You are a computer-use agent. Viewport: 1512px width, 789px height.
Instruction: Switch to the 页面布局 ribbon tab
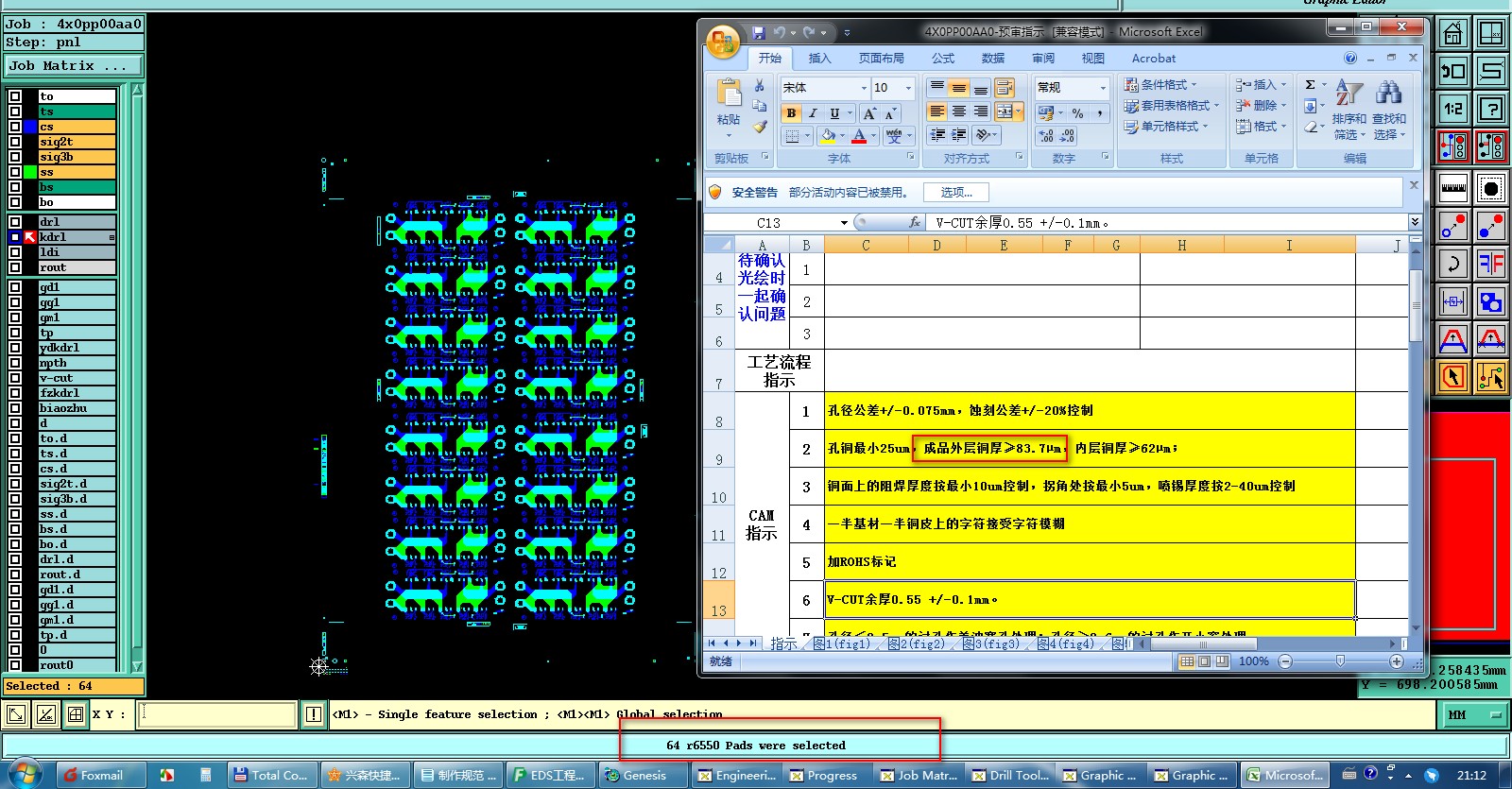point(881,59)
